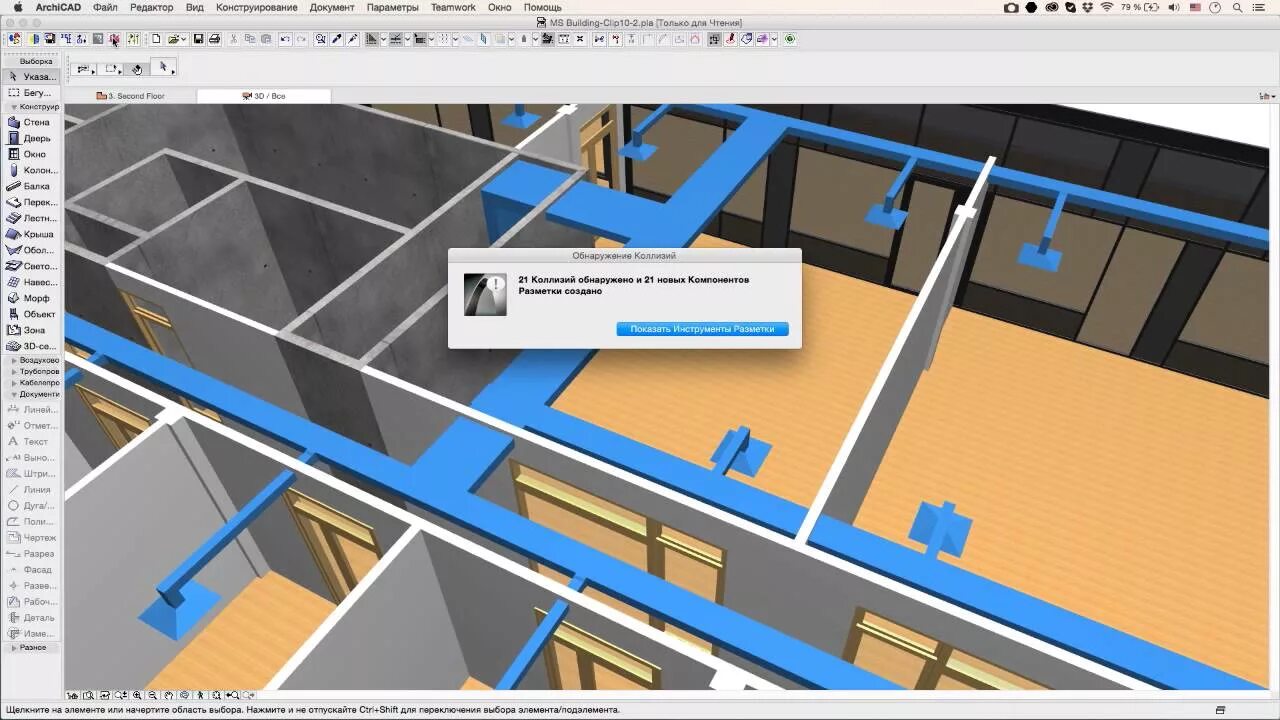Open the Помощь menu
The width and height of the screenshot is (1280, 720).
pos(542,7)
